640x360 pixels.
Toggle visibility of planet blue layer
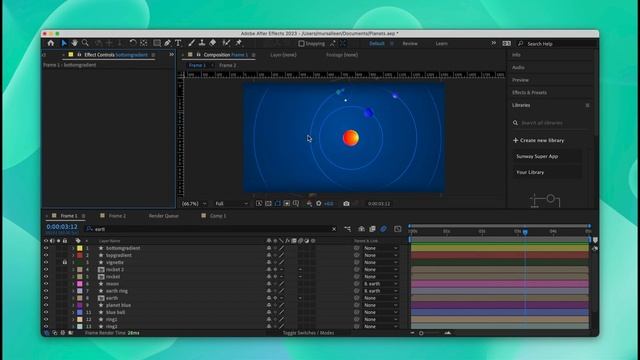pos(46,305)
